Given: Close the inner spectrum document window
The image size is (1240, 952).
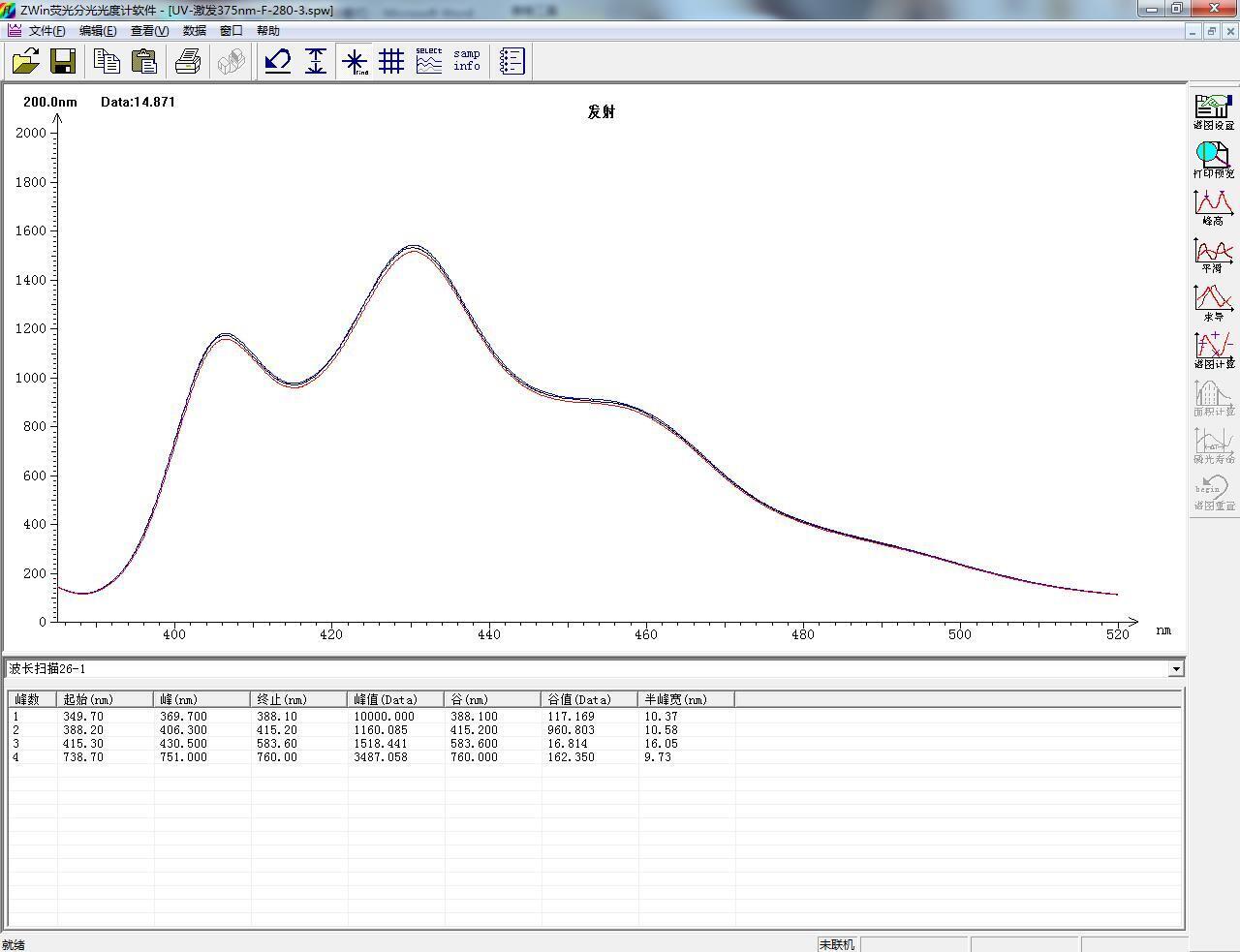Looking at the screenshot, I should (1230, 31).
